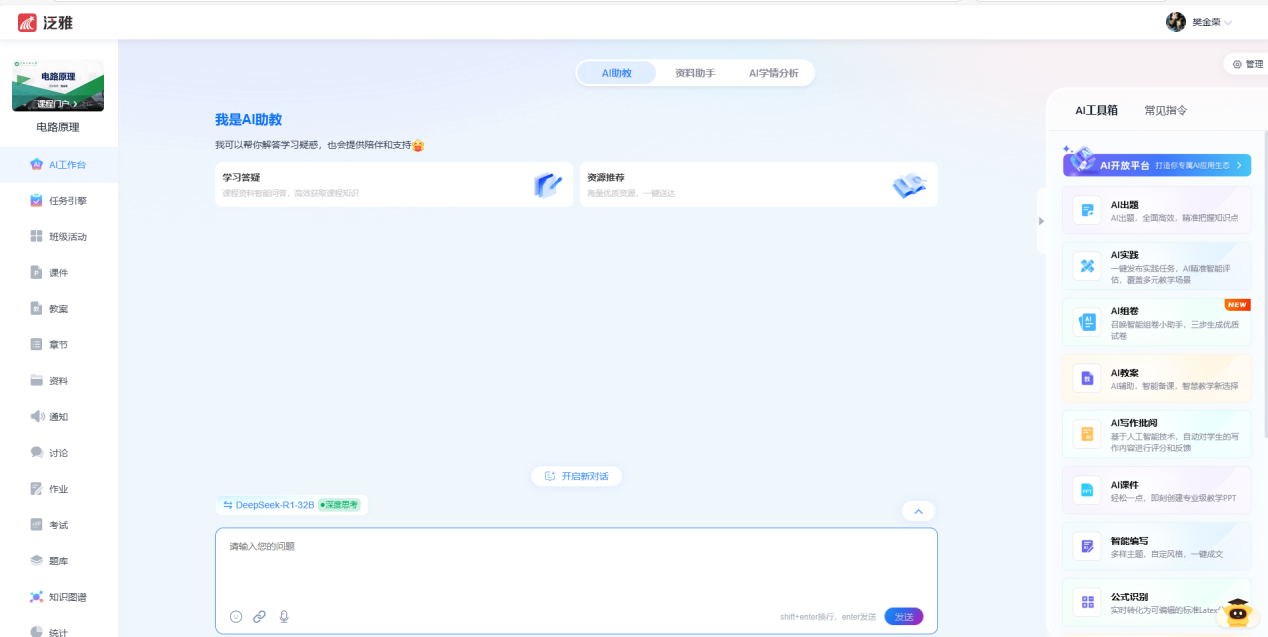Click the emoji icon in input box
This screenshot has height=637, width=1268.
pos(236,617)
